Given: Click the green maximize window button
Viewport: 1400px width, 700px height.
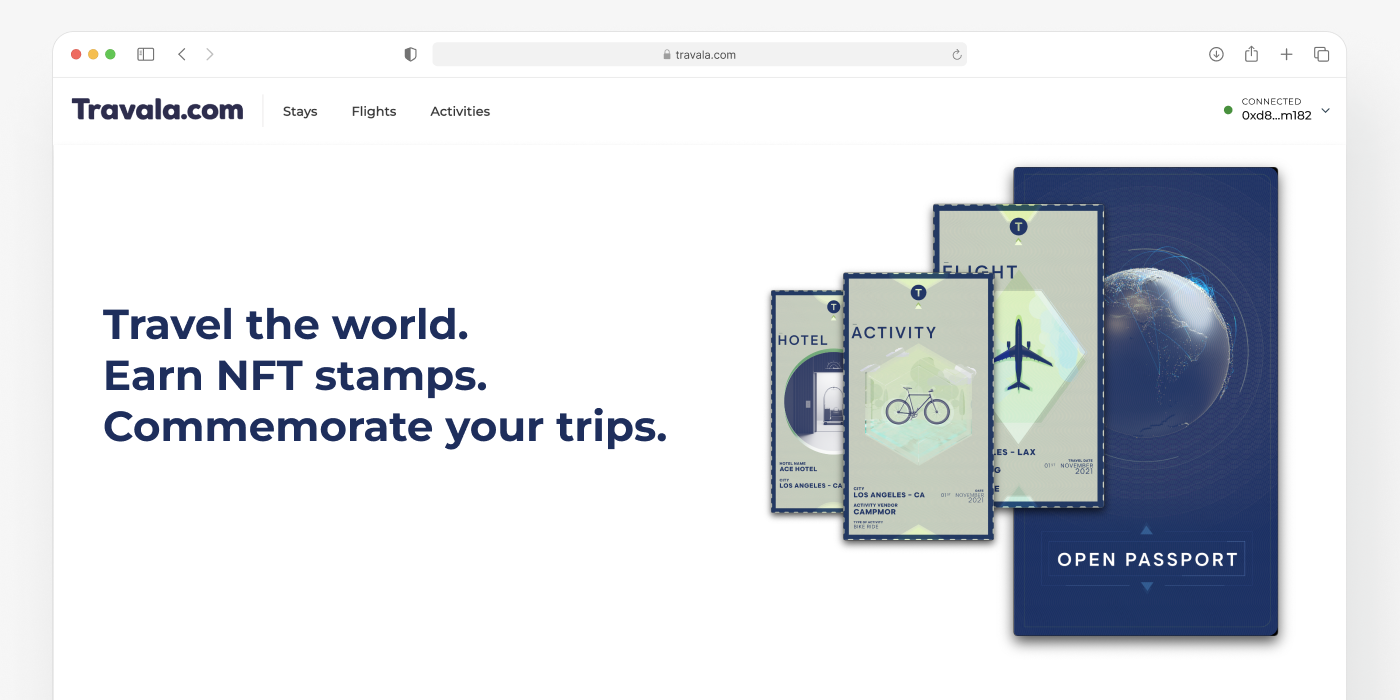Looking at the screenshot, I should pos(110,54).
